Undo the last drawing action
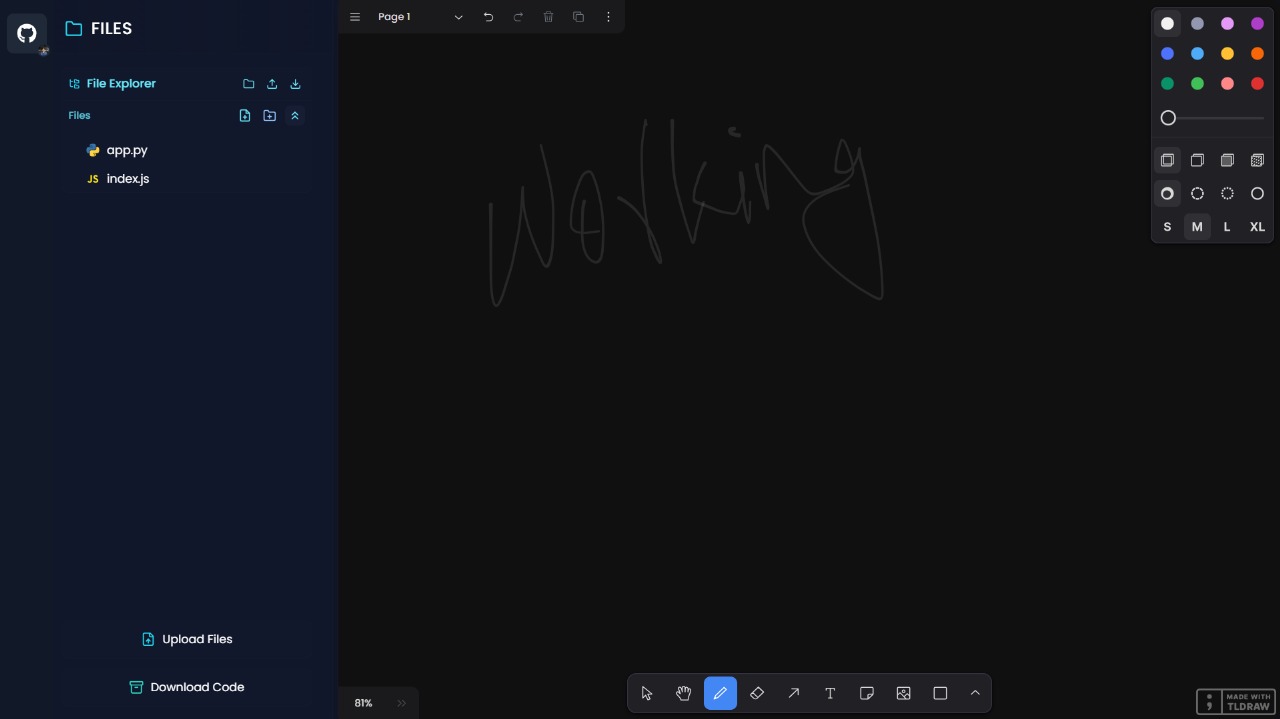The width and height of the screenshot is (1280, 719). (x=488, y=17)
